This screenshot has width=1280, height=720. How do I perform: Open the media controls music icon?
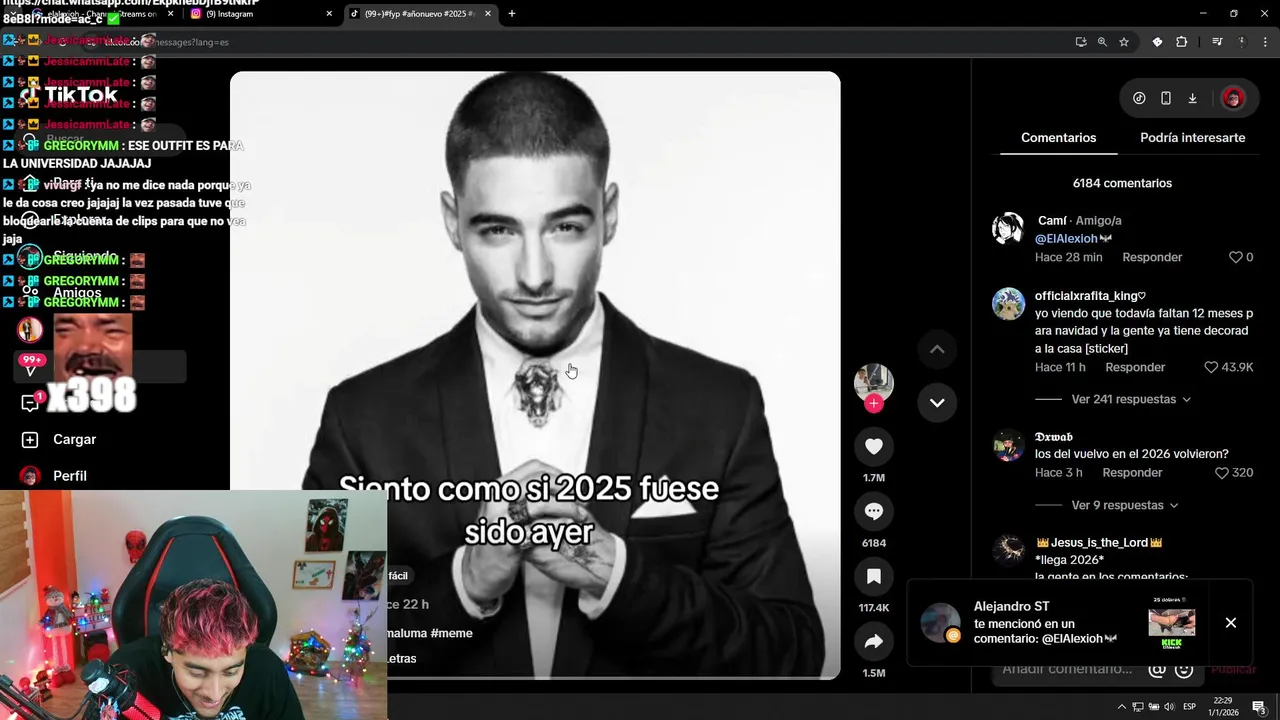(1217, 42)
